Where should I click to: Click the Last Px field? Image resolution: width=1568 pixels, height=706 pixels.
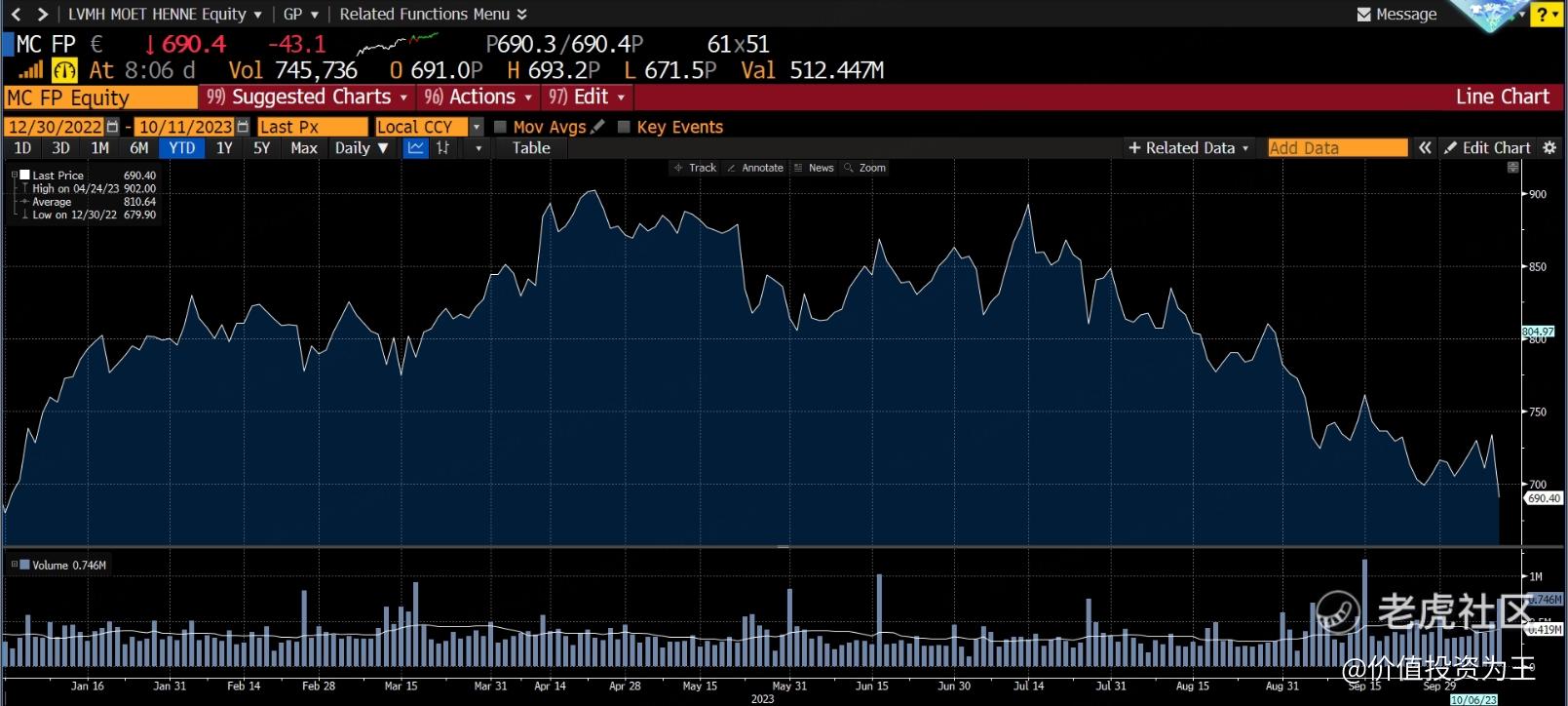[313, 127]
